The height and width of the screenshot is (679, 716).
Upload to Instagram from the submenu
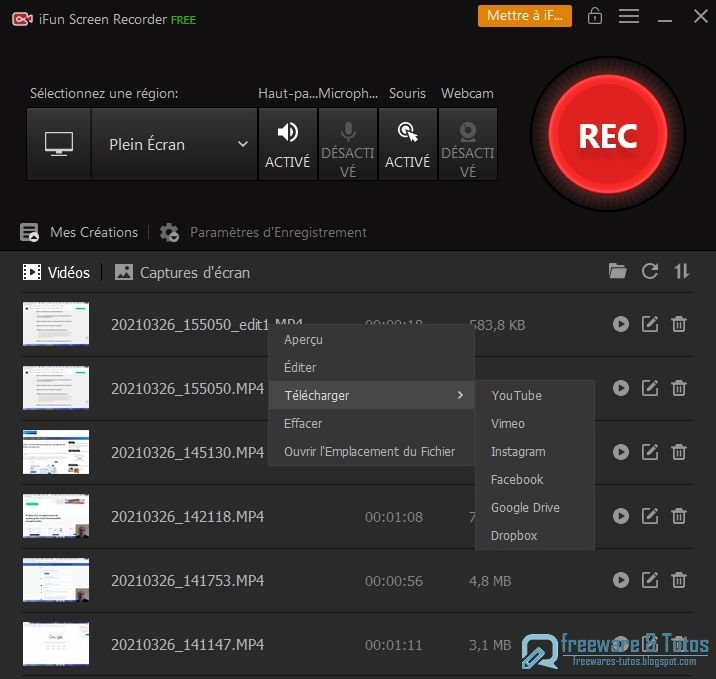coord(535,452)
